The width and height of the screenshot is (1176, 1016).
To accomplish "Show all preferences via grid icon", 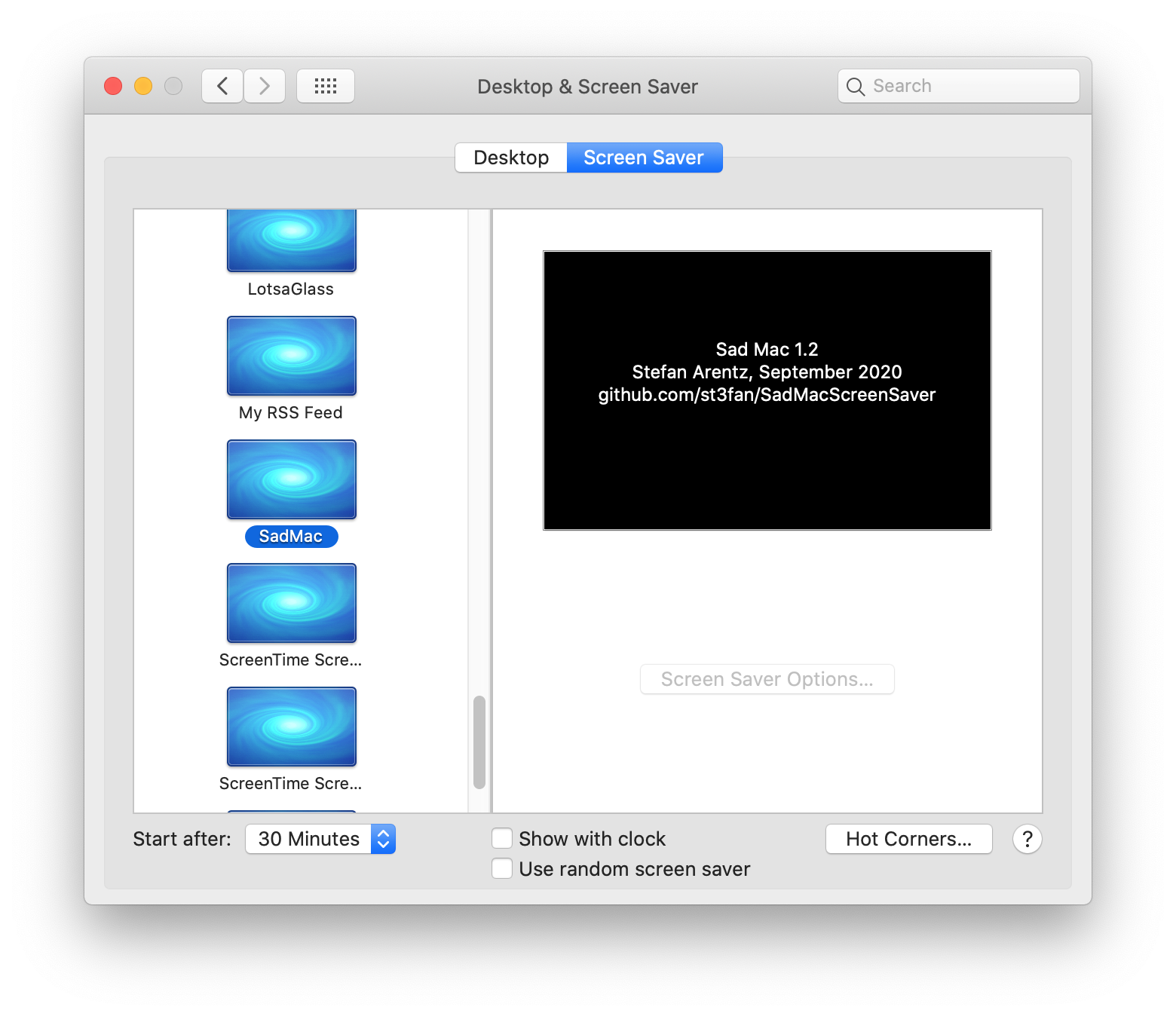I will point(326,86).
